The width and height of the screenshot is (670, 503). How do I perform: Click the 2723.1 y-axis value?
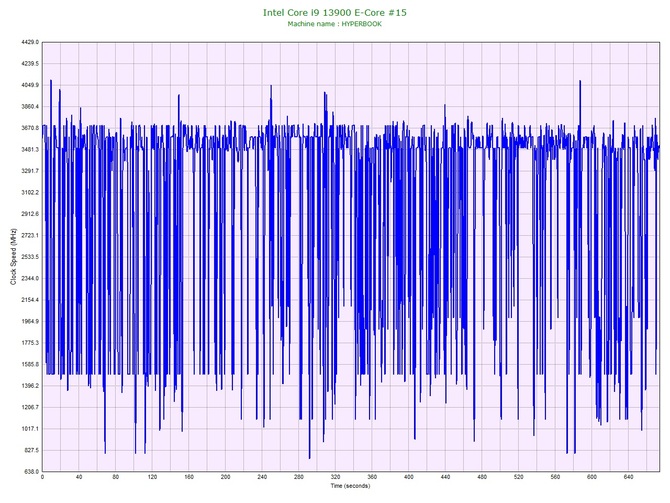[x=30, y=235]
